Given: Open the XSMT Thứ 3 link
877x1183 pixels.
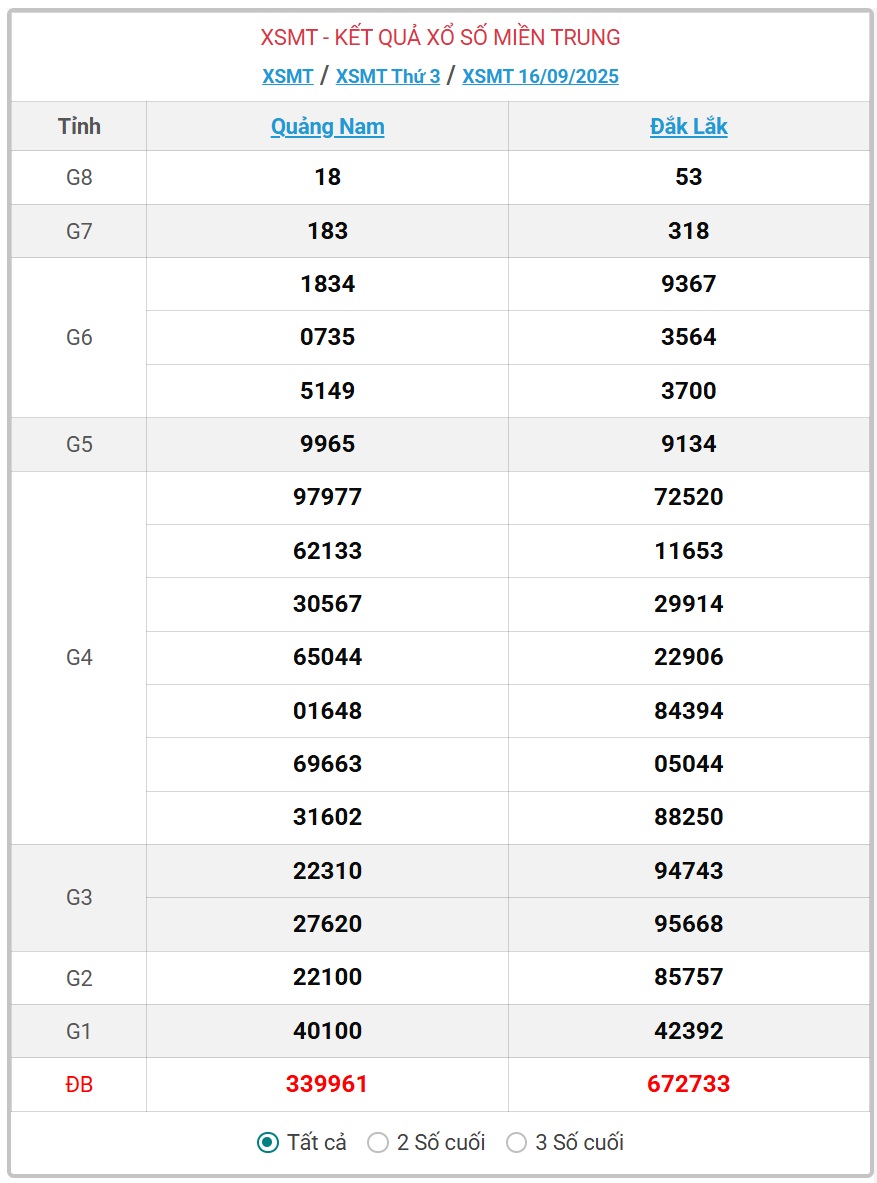Looking at the screenshot, I should tap(388, 76).
